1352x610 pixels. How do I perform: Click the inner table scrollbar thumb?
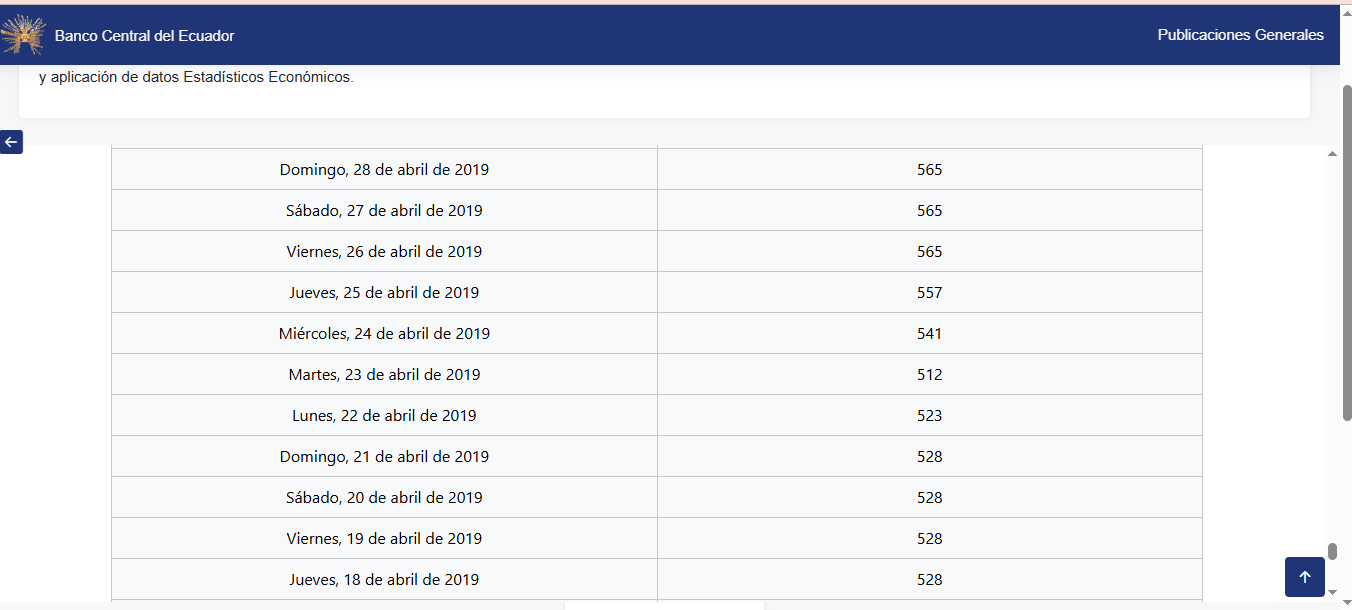(1332, 552)
